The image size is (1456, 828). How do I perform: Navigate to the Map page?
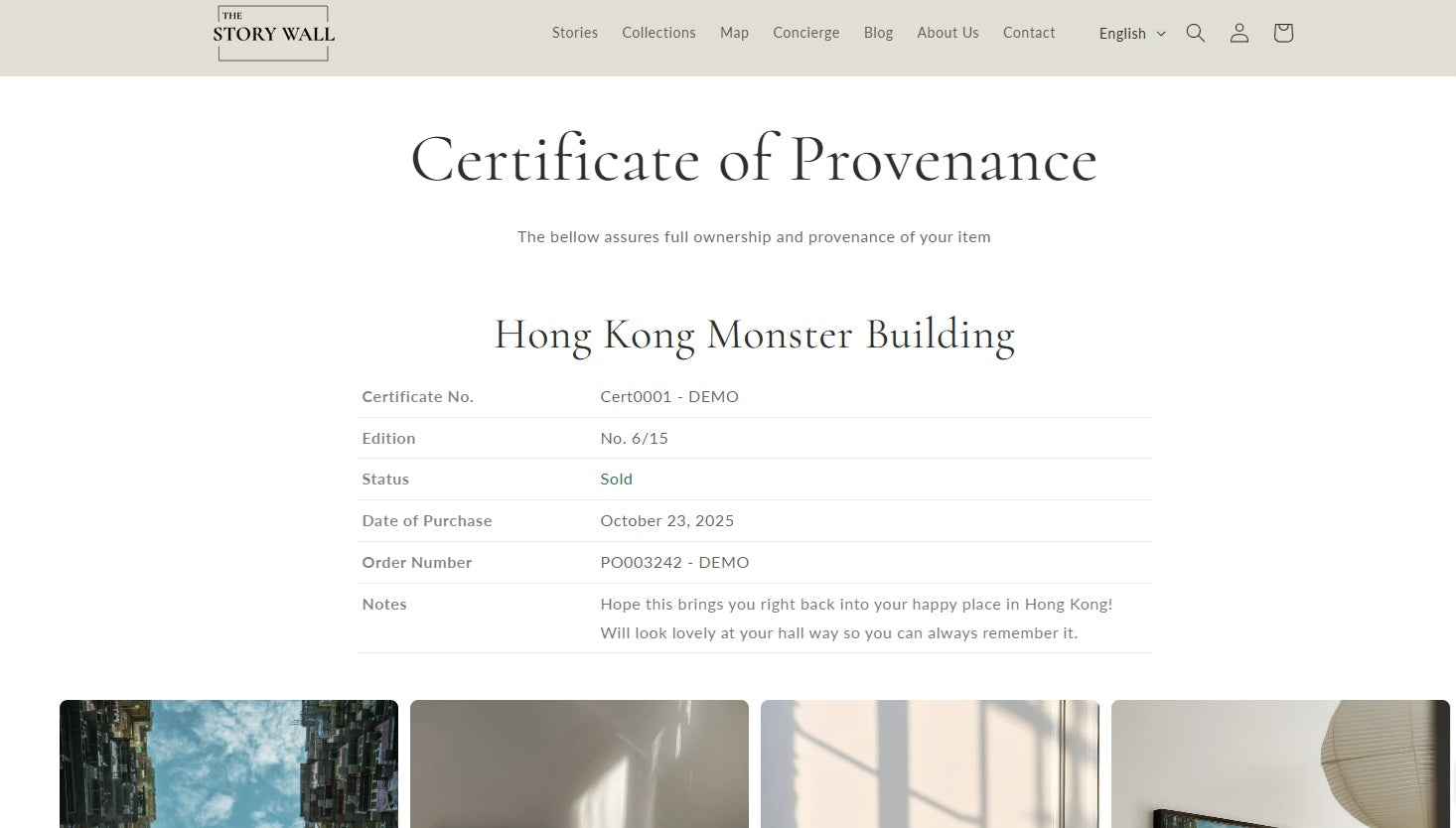pos(734,33)
